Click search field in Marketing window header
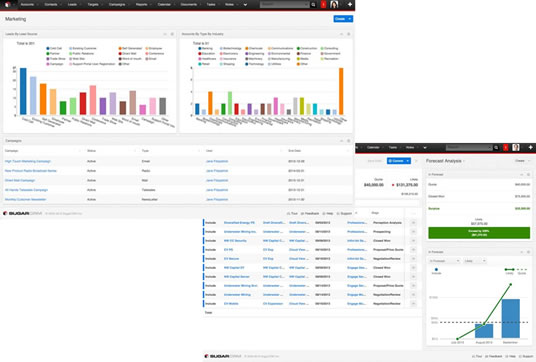Viewport: 536px width, 362px height. point(284,5)
